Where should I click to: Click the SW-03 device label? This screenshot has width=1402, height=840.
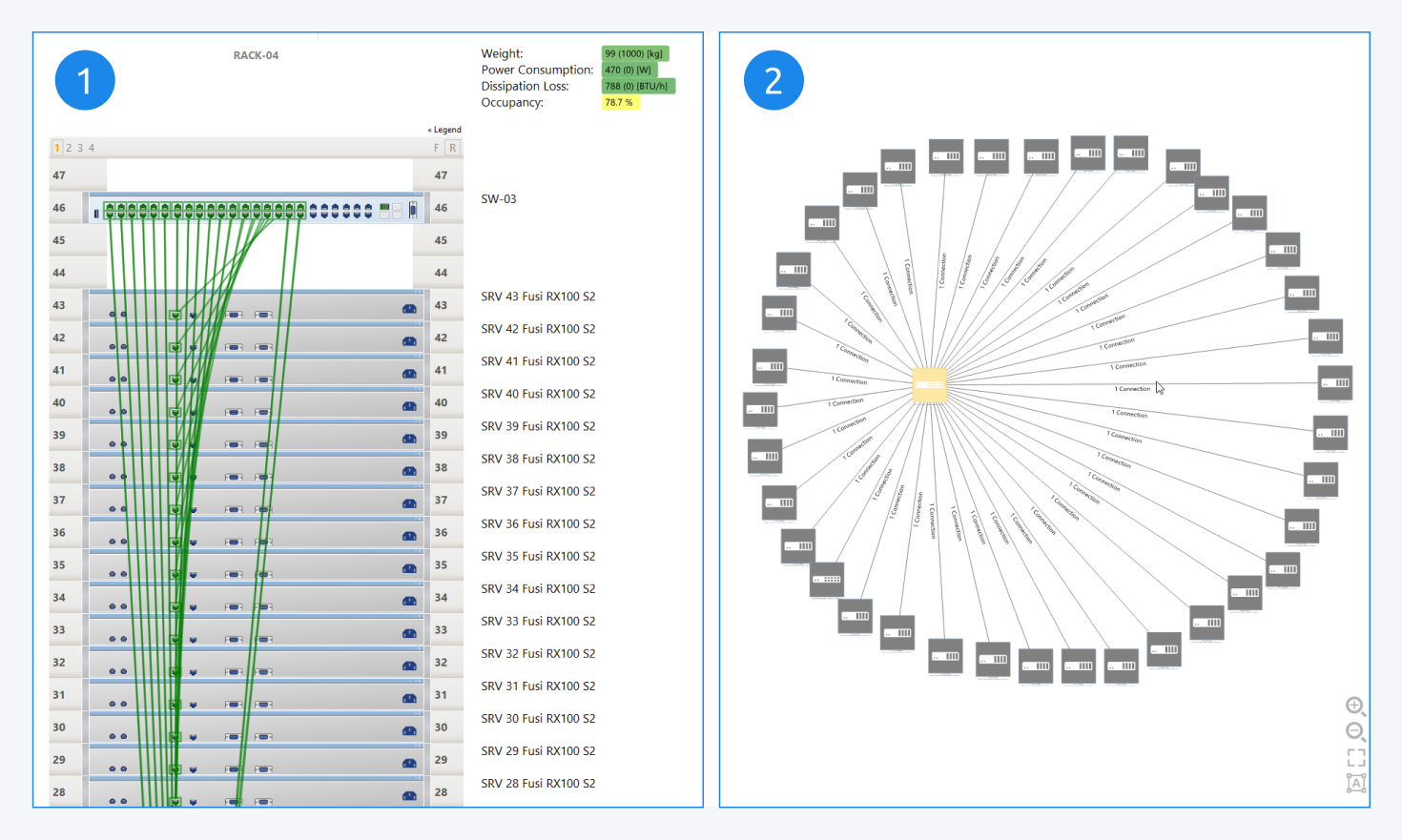click(x=498, y=199)
